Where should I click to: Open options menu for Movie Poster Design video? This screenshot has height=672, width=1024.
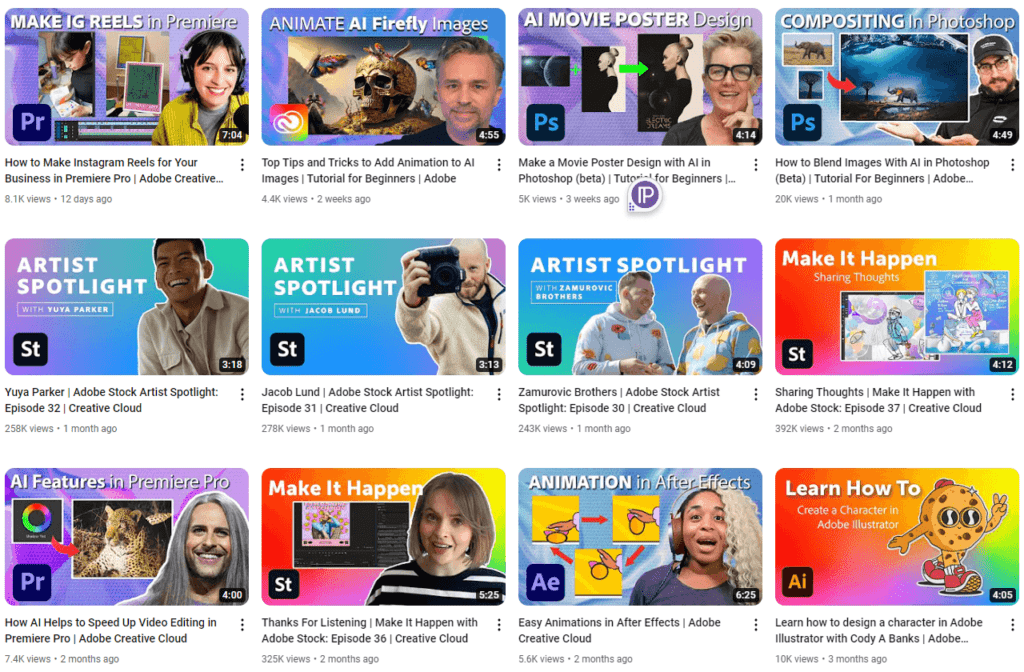(x=756, y=165)
